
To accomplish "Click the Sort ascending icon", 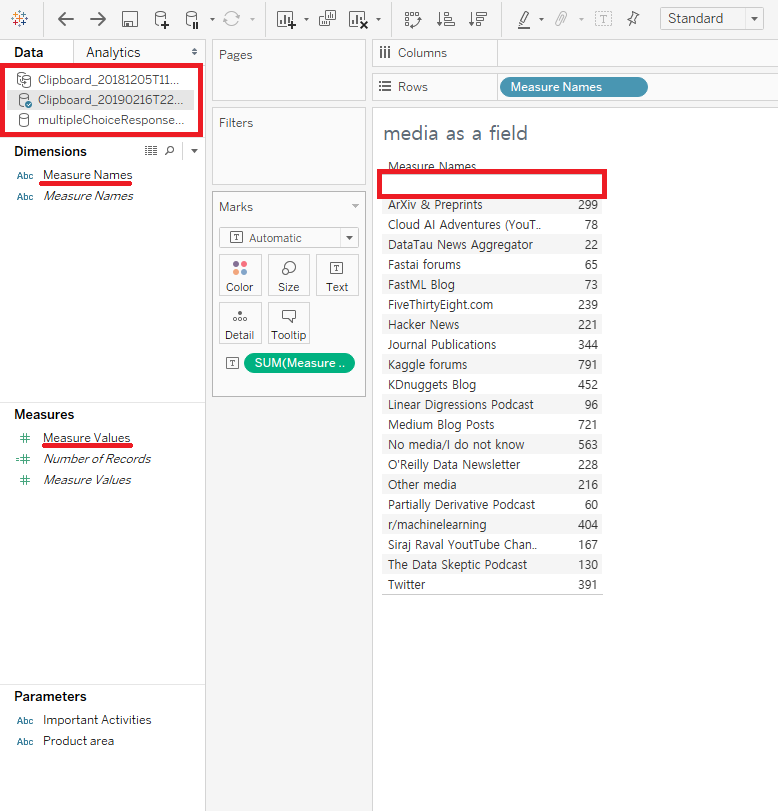I will tap(445, 20).
